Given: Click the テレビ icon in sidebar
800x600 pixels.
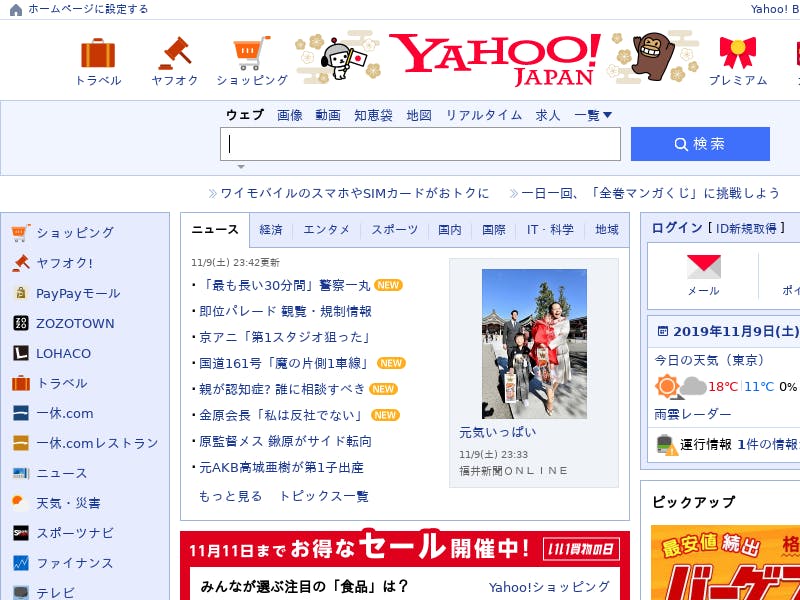Looking at the screenshot, I should 20,592.
